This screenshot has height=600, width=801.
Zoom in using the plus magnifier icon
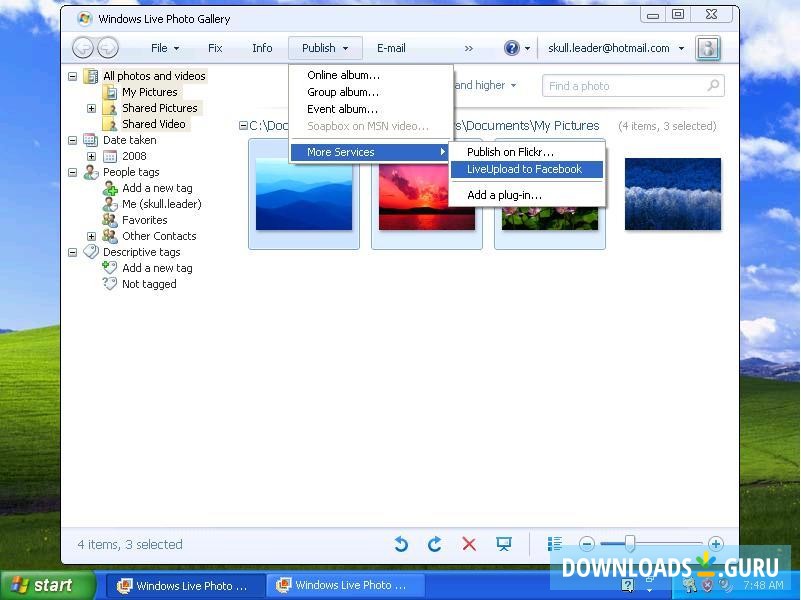716,543
